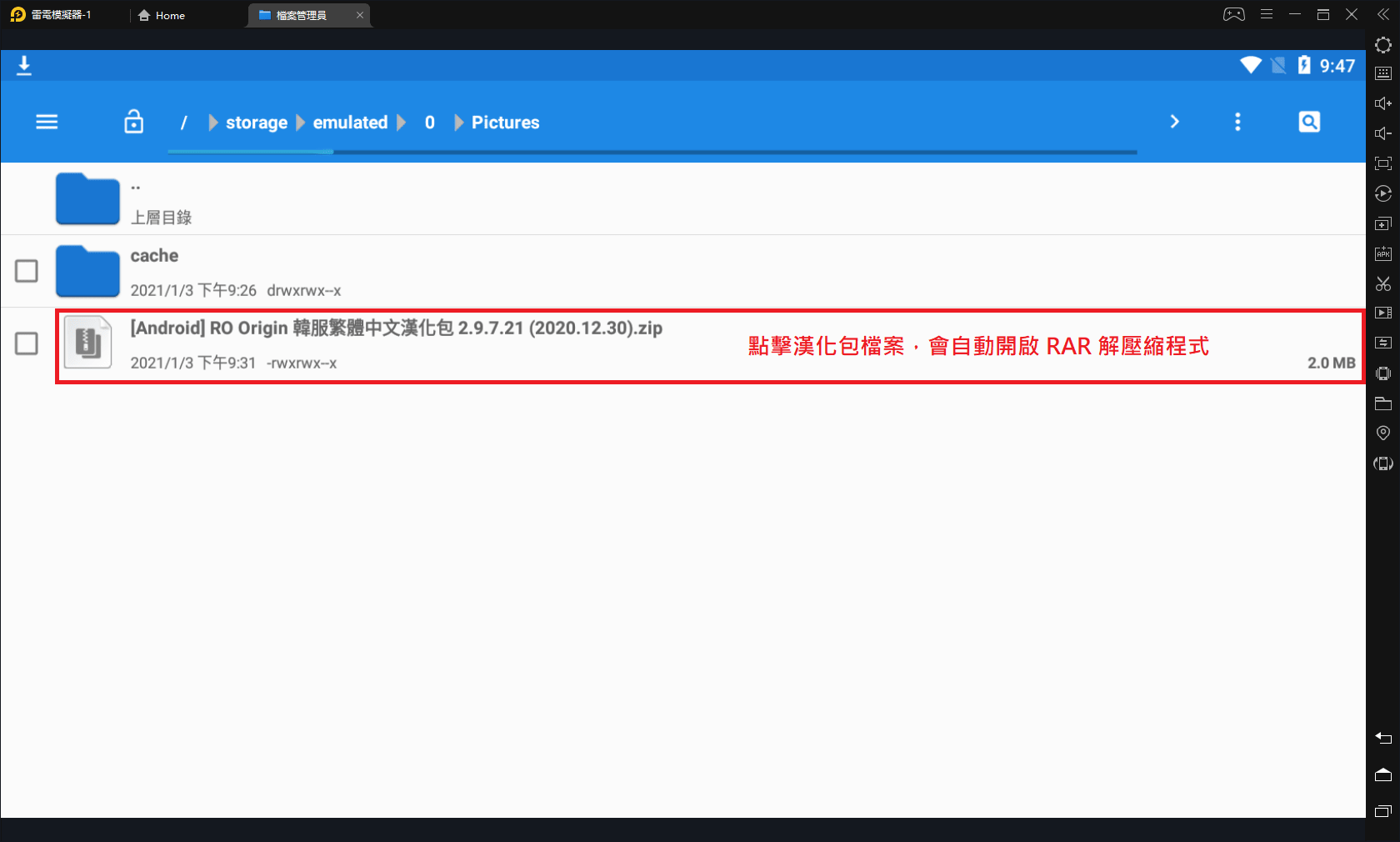Viewport: 1400px width, 842px height.
Task: Tick the checkbox for RO Origin zip file
Action: click(27, 343)
